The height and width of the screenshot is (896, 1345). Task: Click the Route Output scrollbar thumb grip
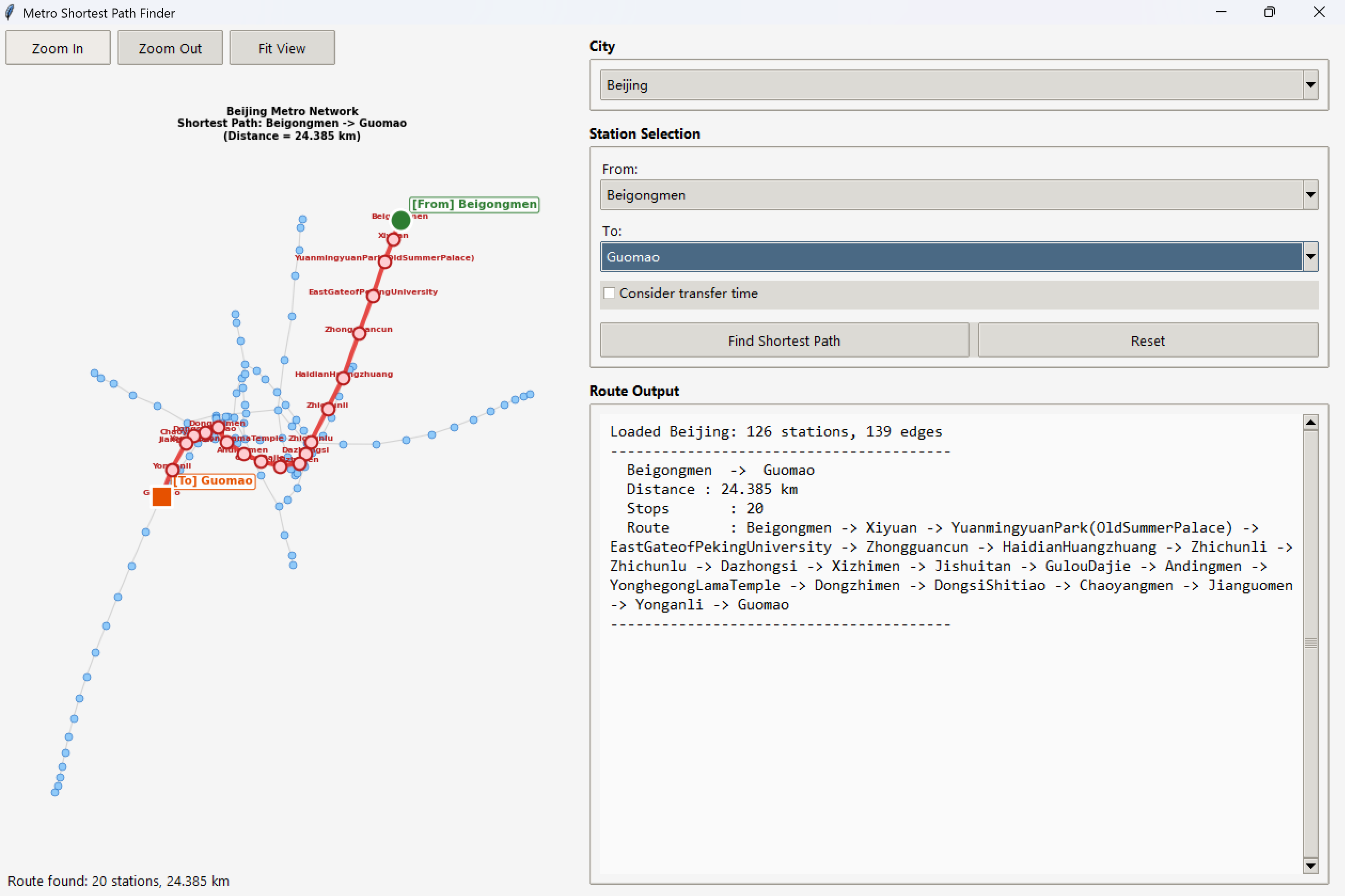pyautogui.click(x=1311, y=644)
